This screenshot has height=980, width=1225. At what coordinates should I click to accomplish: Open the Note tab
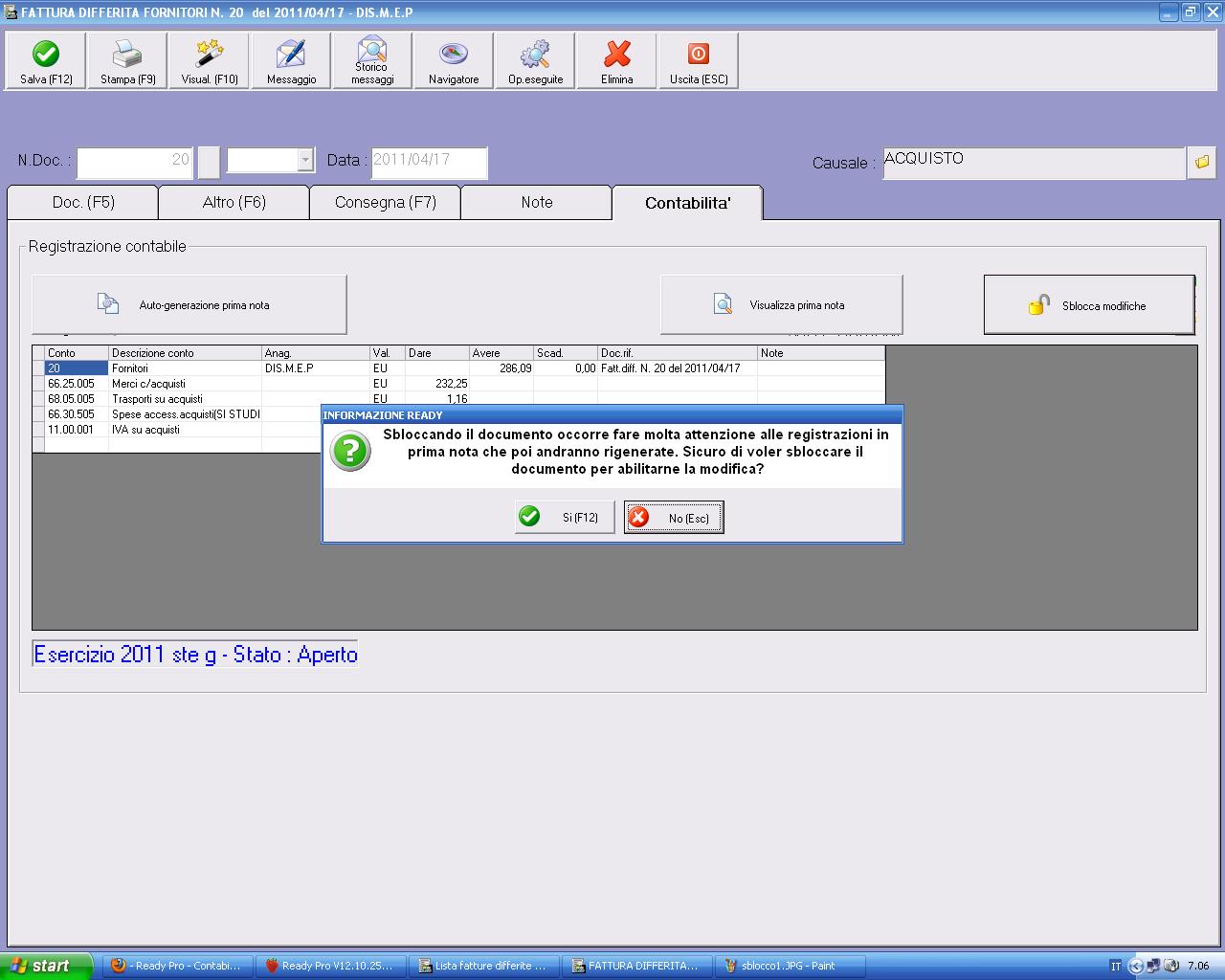(536, 203)
